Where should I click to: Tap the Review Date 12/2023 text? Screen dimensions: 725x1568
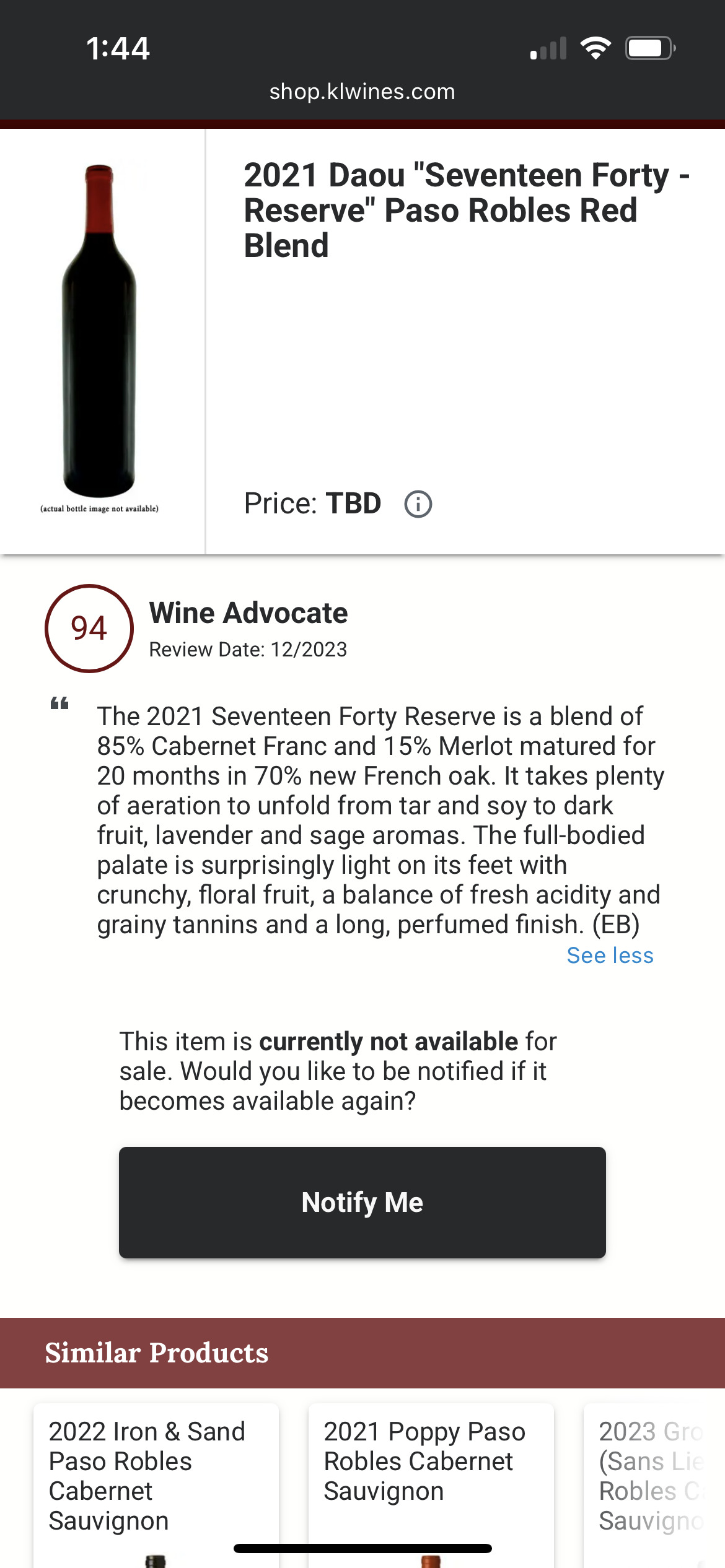point(248,650)
